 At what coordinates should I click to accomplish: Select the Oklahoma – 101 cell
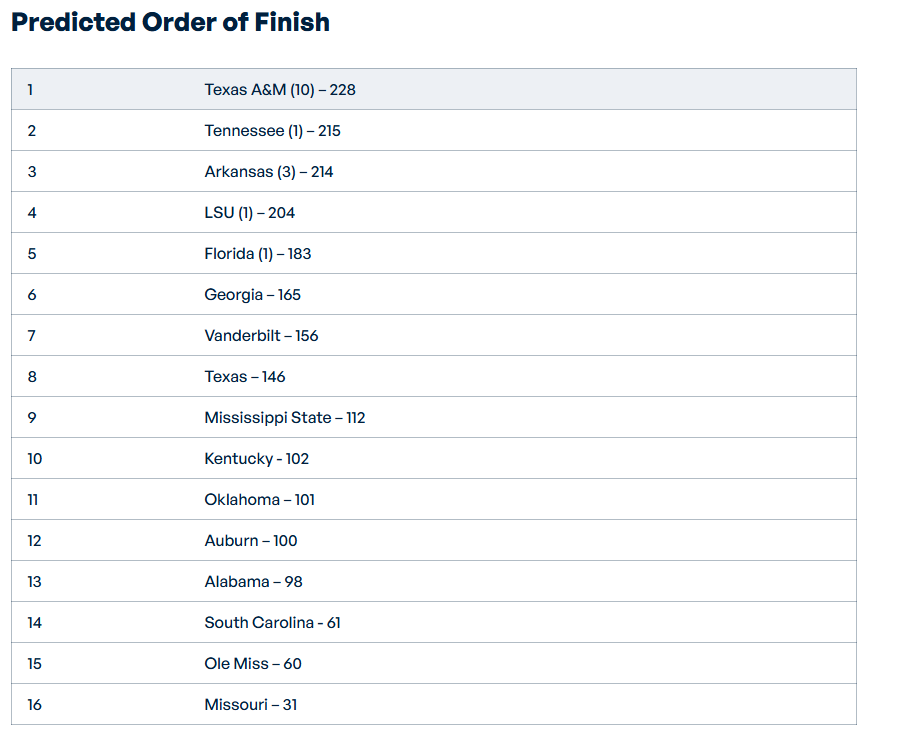[259, 499]
